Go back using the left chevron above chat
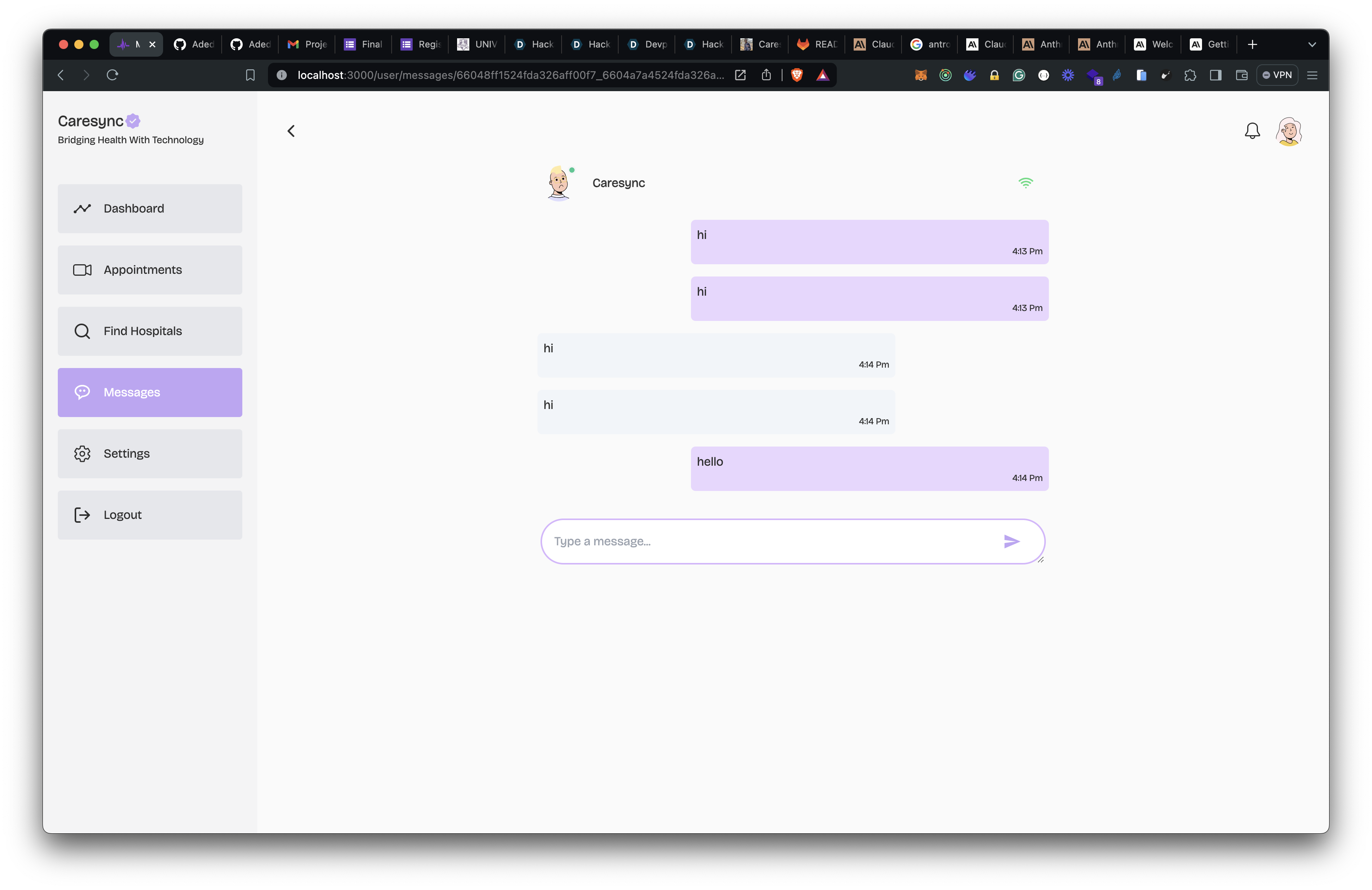Viewport: 1372px width, 890px height. pyautogui.click(x=291, y=130)
